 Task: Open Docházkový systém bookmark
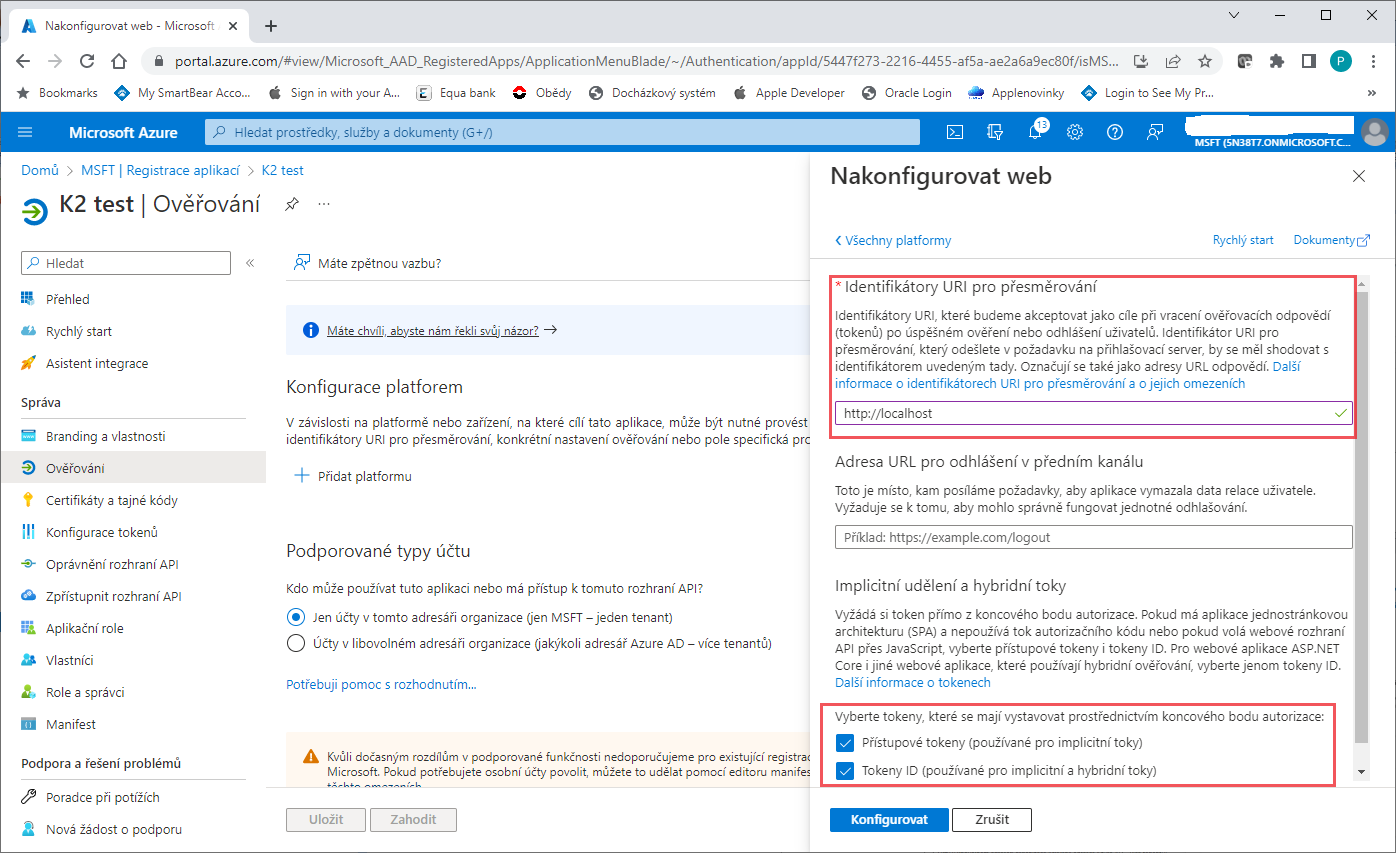point(652,93)
